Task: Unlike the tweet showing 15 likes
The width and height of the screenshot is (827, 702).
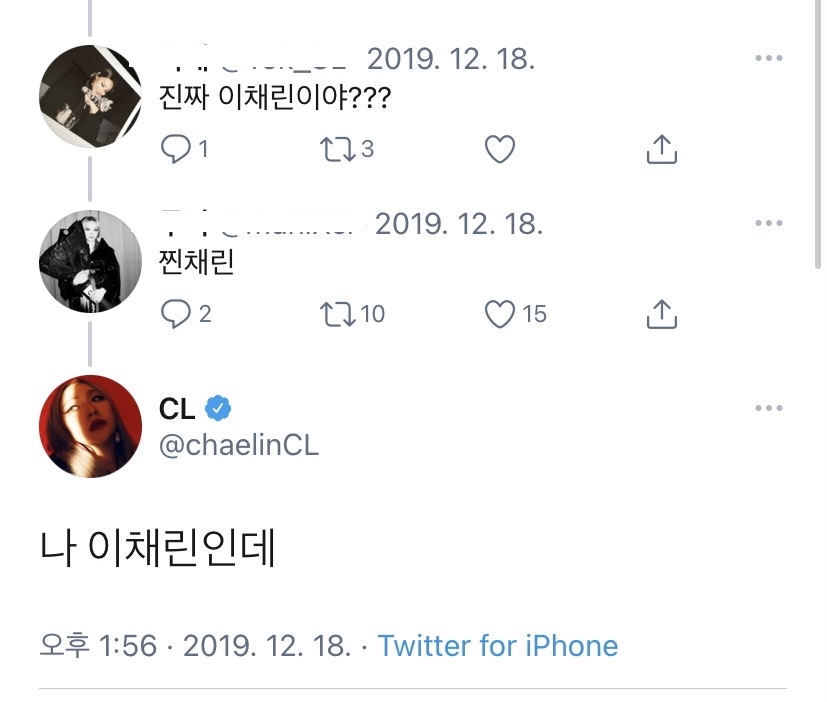Action: tap(501, 313)
